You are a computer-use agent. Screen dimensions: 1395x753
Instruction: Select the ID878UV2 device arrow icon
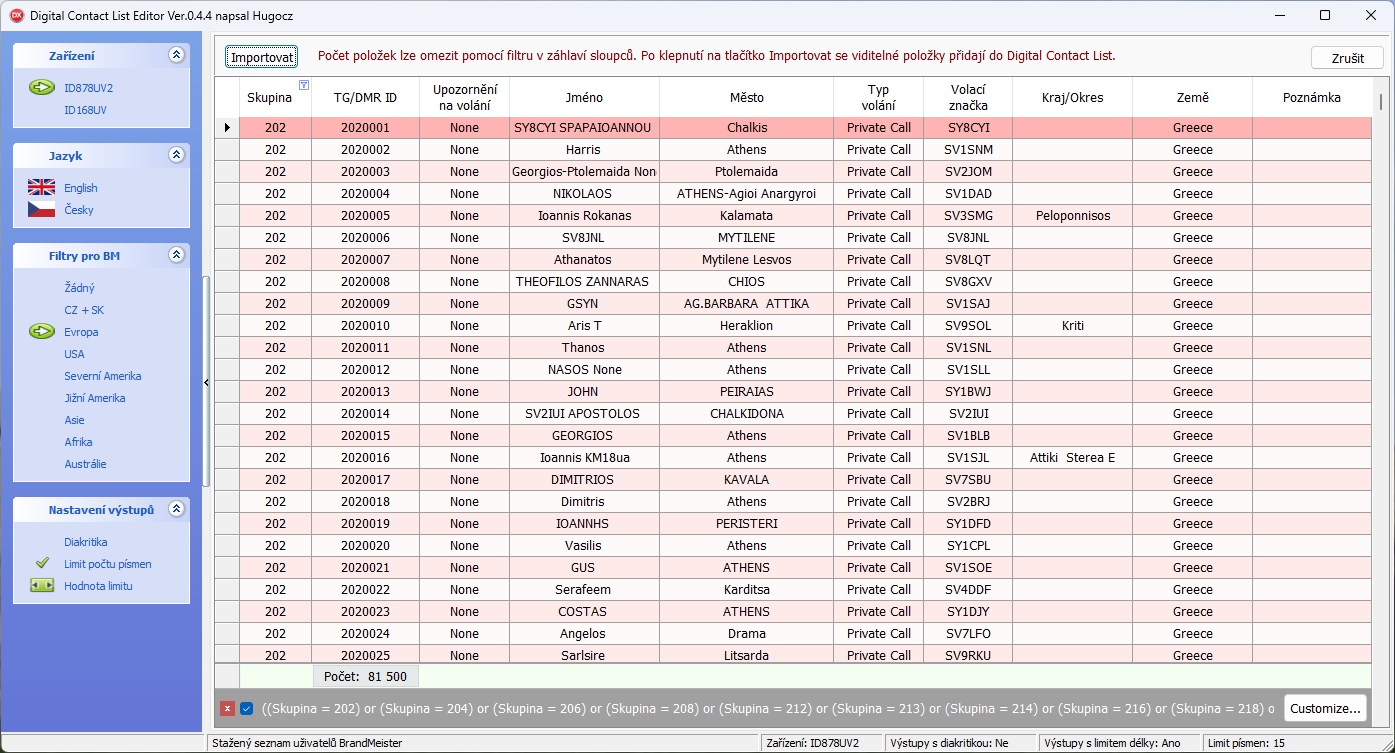click(x=41, y=87)
